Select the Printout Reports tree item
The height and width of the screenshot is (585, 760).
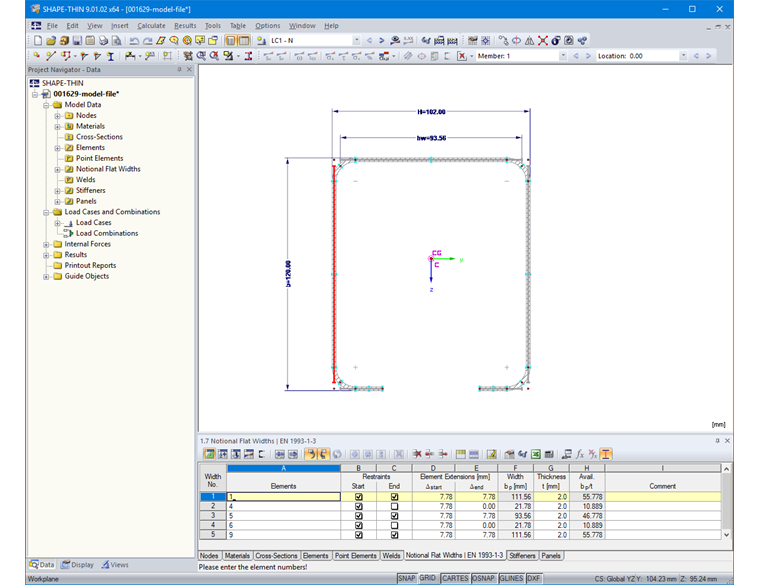coord(90,266)
